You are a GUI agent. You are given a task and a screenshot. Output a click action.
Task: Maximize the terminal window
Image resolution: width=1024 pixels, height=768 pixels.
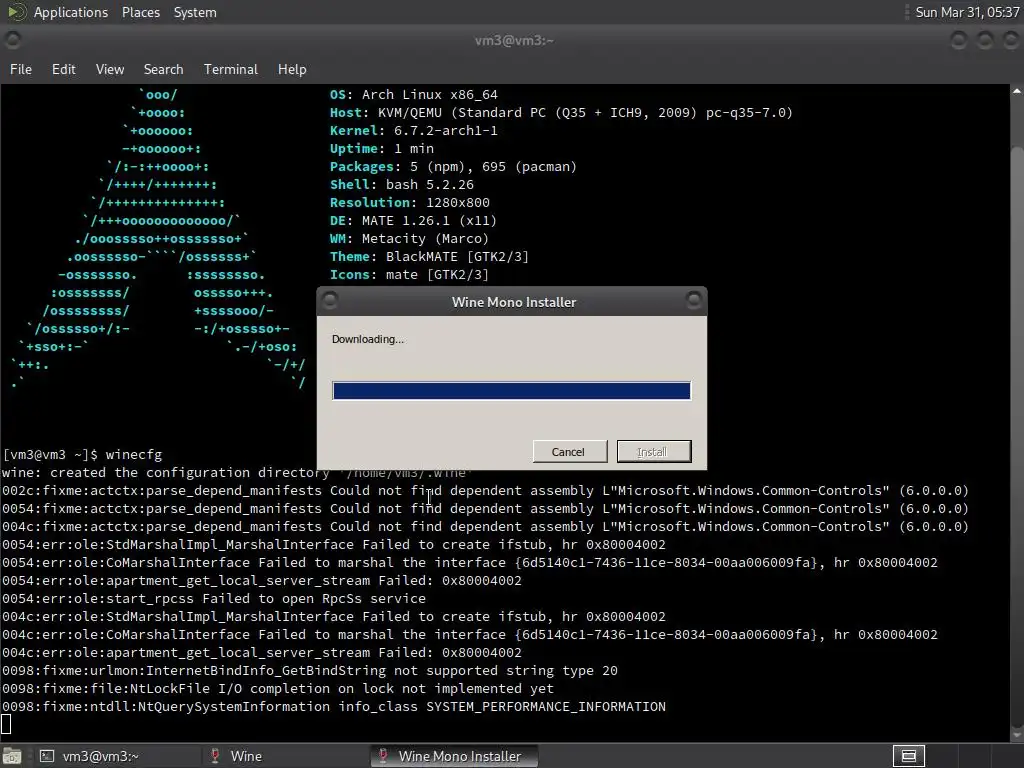click(x=985, y=40)
